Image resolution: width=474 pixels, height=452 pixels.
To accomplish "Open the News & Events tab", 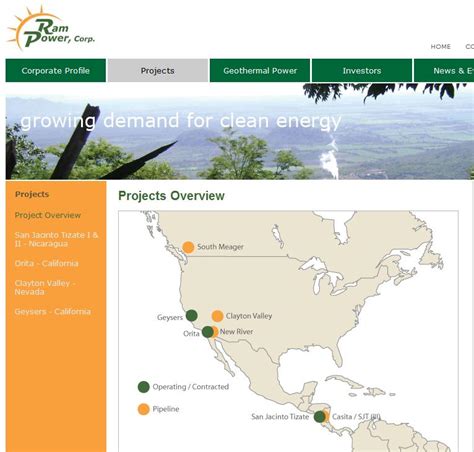I will pyautogui.click(x=444, y=70).
